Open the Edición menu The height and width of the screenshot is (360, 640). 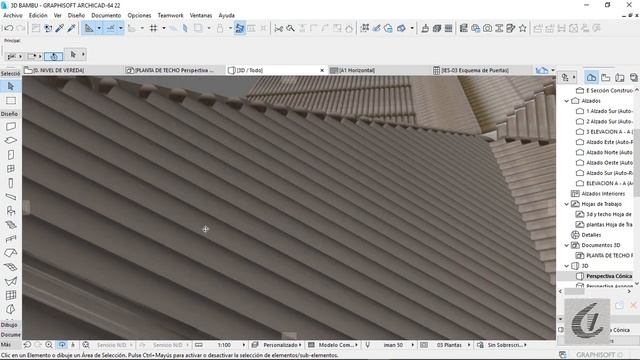point(38,15)
